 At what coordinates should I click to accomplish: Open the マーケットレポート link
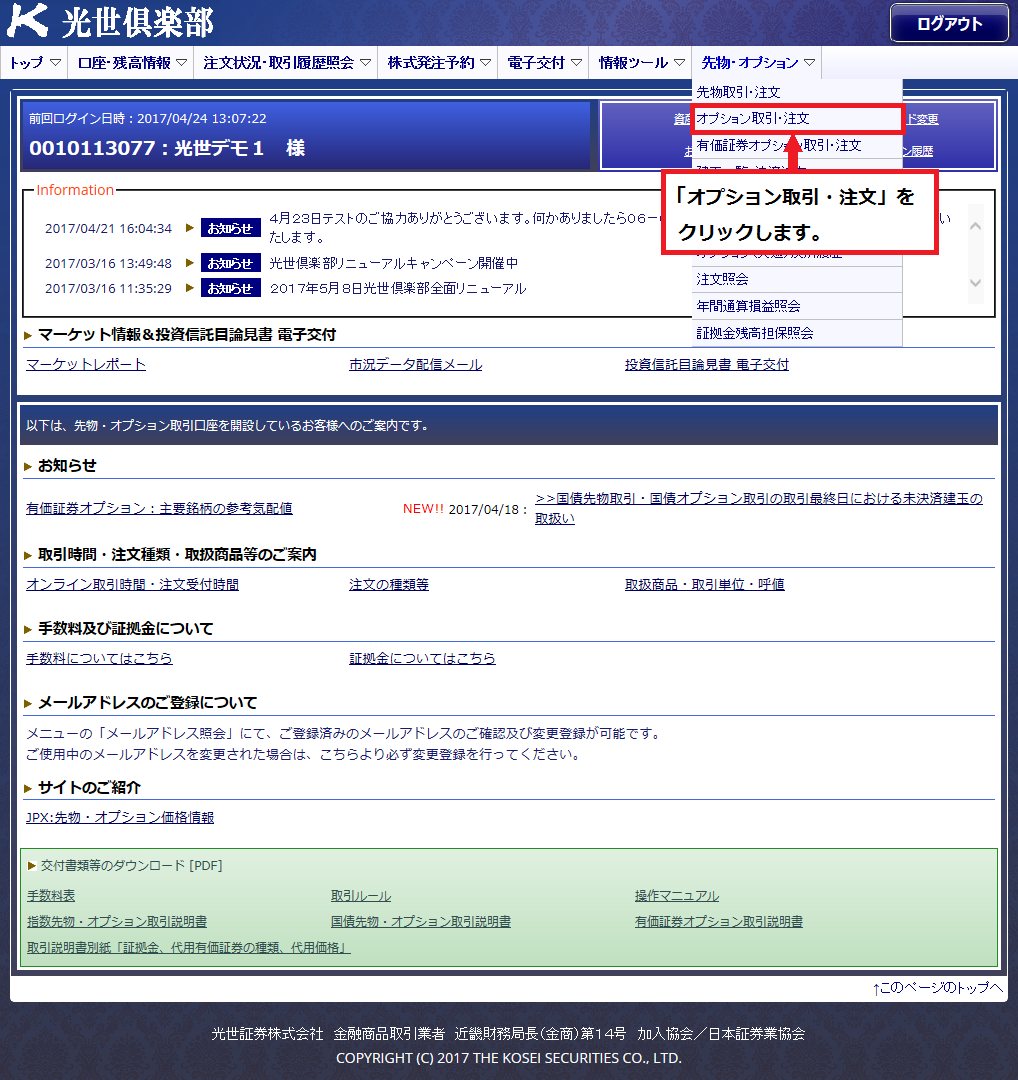point(86,364)
